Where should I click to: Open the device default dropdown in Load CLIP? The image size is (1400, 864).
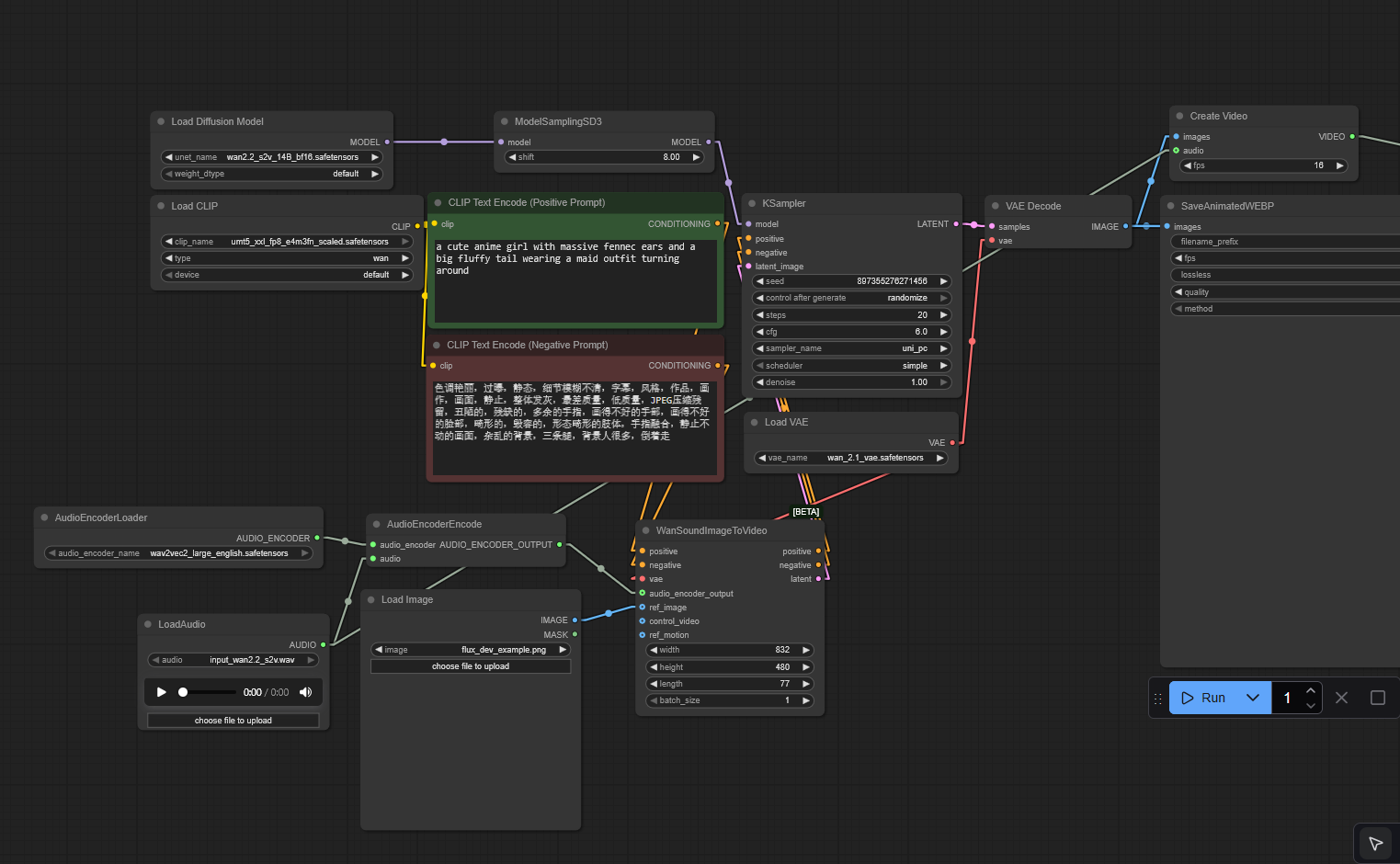point(287,275)
